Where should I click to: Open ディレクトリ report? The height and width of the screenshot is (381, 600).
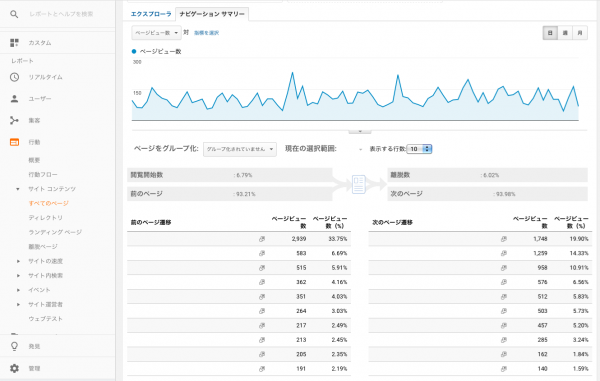pyautogui.click(x=45, y=218)
